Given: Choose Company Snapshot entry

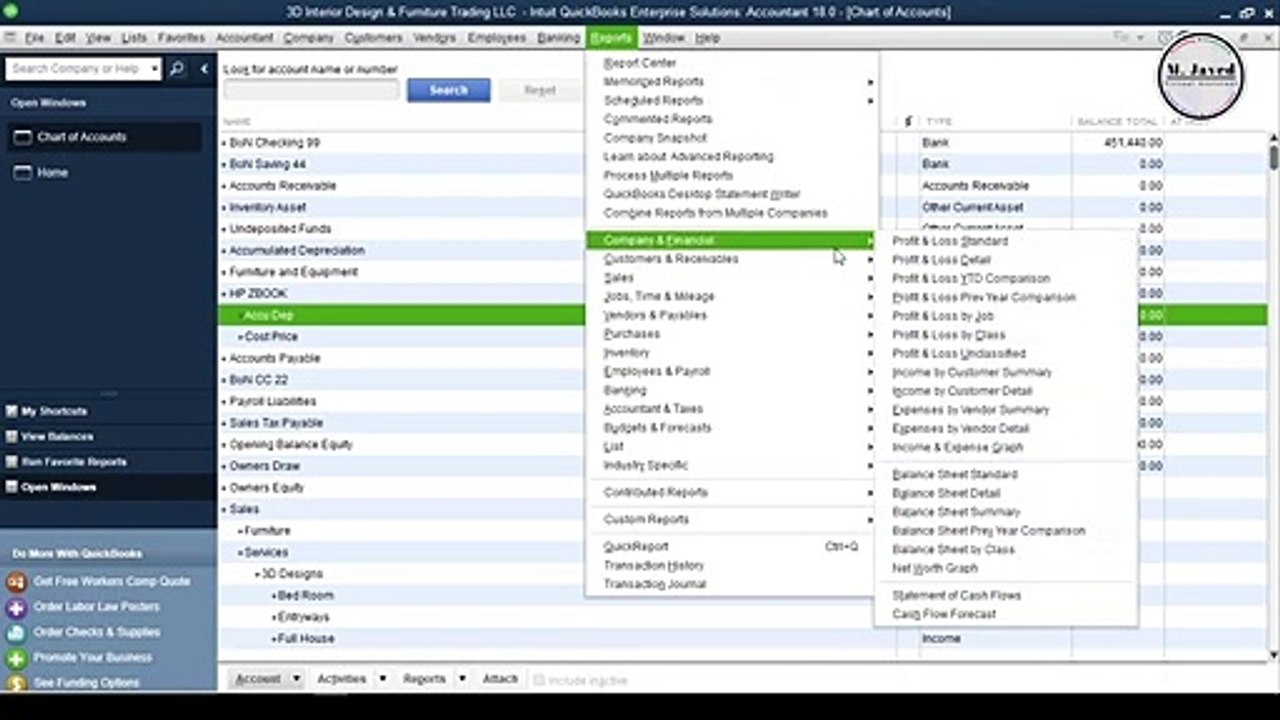Looking at the screenshot, I should click(x=655, y=138).
